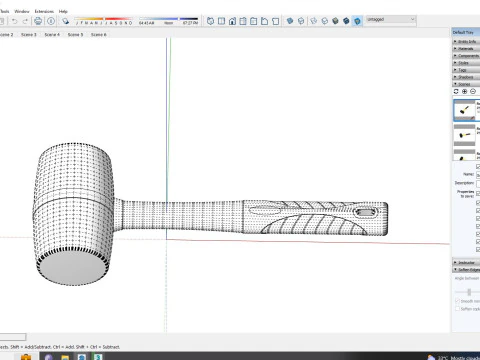
Task: Collapse the Scenes panel
Action: [466, 84]
